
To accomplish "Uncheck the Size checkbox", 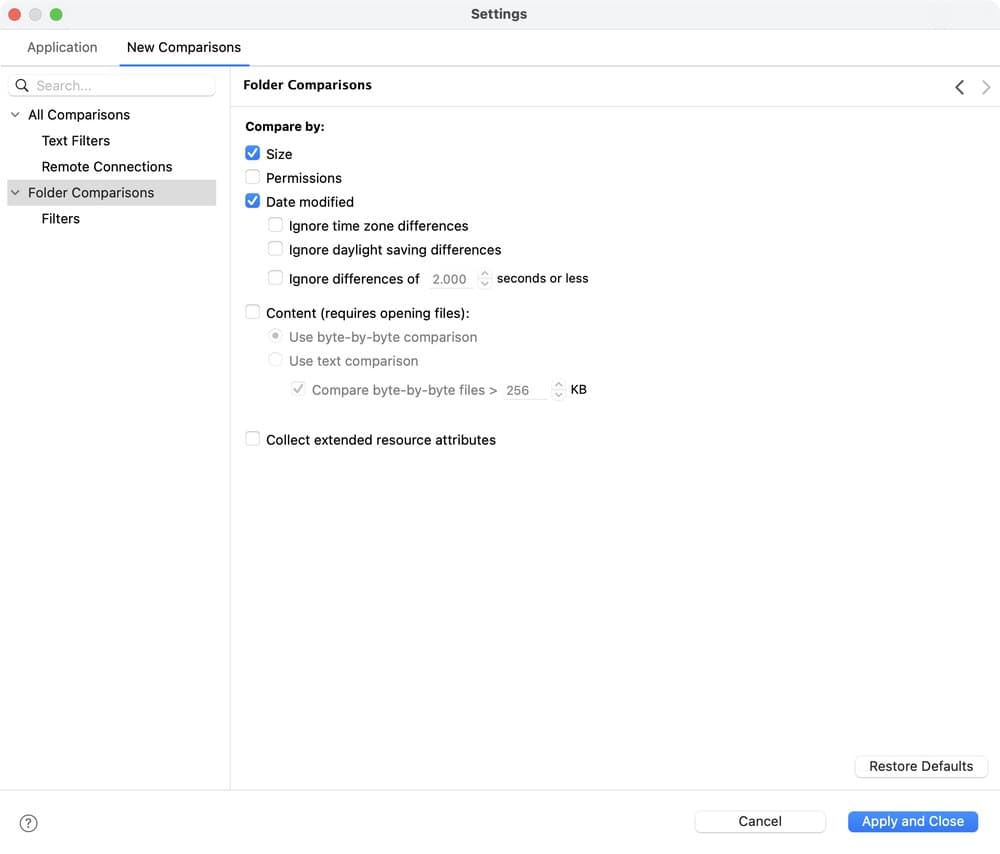I will tap(253, 153).
